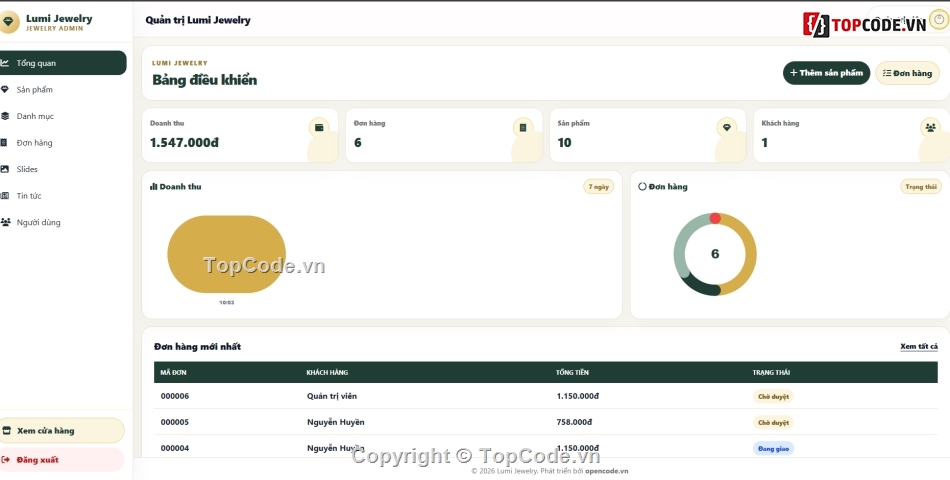Click the TỔNG TIỀN column header
The width and height of the screenshot is (950, 480).
point(573,373)
